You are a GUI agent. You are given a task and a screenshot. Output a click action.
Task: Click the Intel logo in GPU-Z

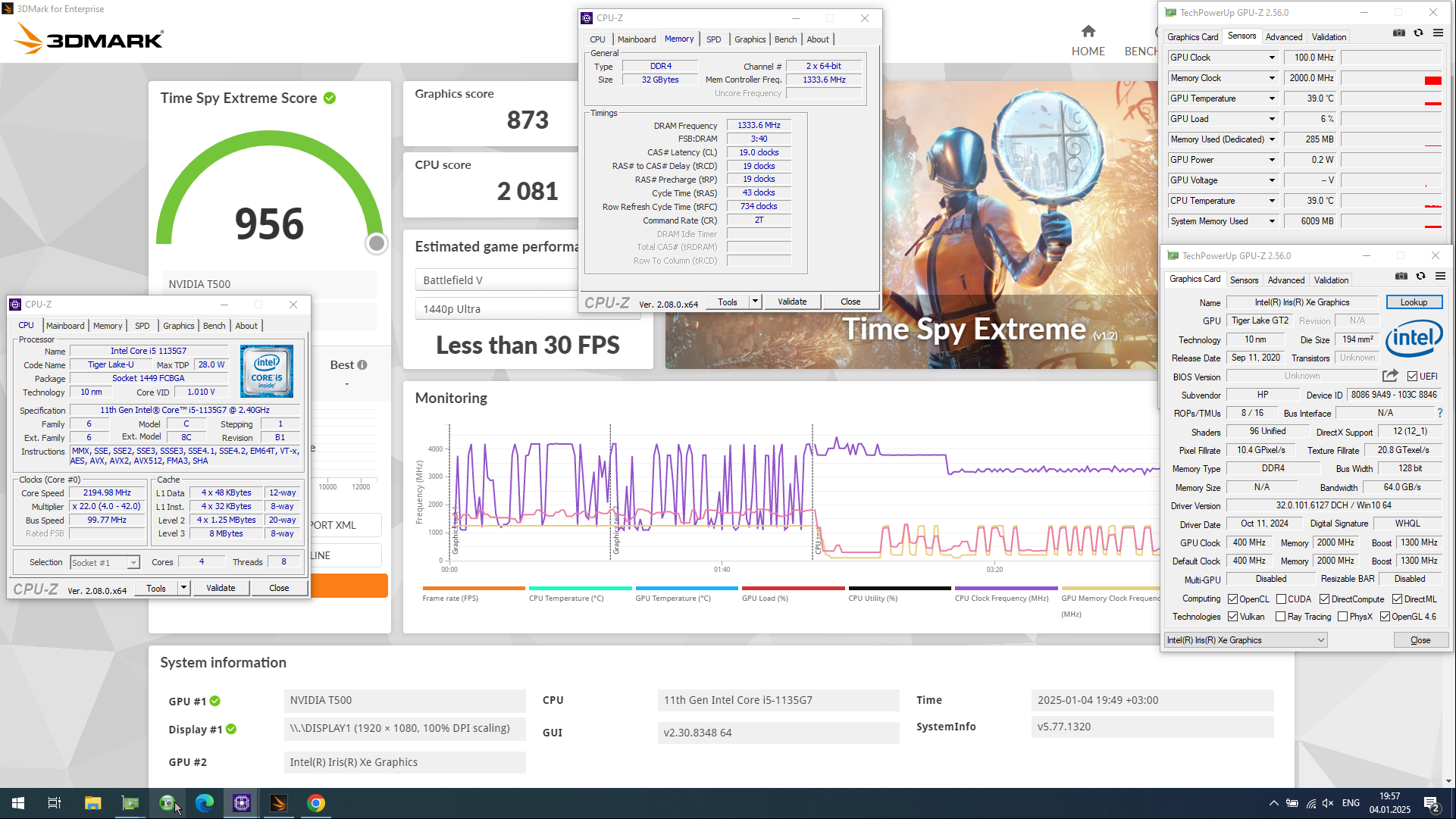[1414, 339]
